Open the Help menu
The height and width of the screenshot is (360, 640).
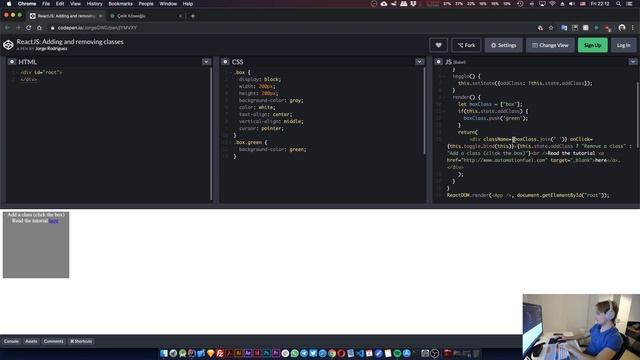pos(188,4)
